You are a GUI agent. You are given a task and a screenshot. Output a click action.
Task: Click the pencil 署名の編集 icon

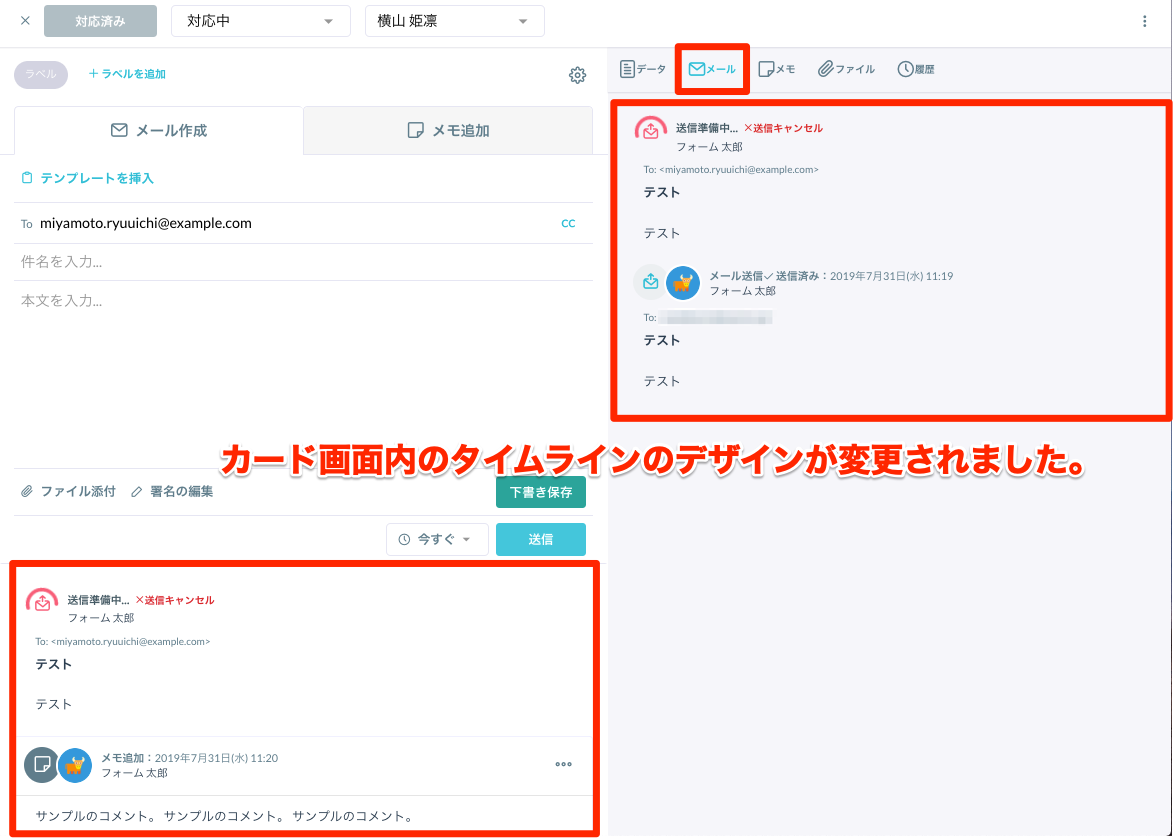click(137, 492)
